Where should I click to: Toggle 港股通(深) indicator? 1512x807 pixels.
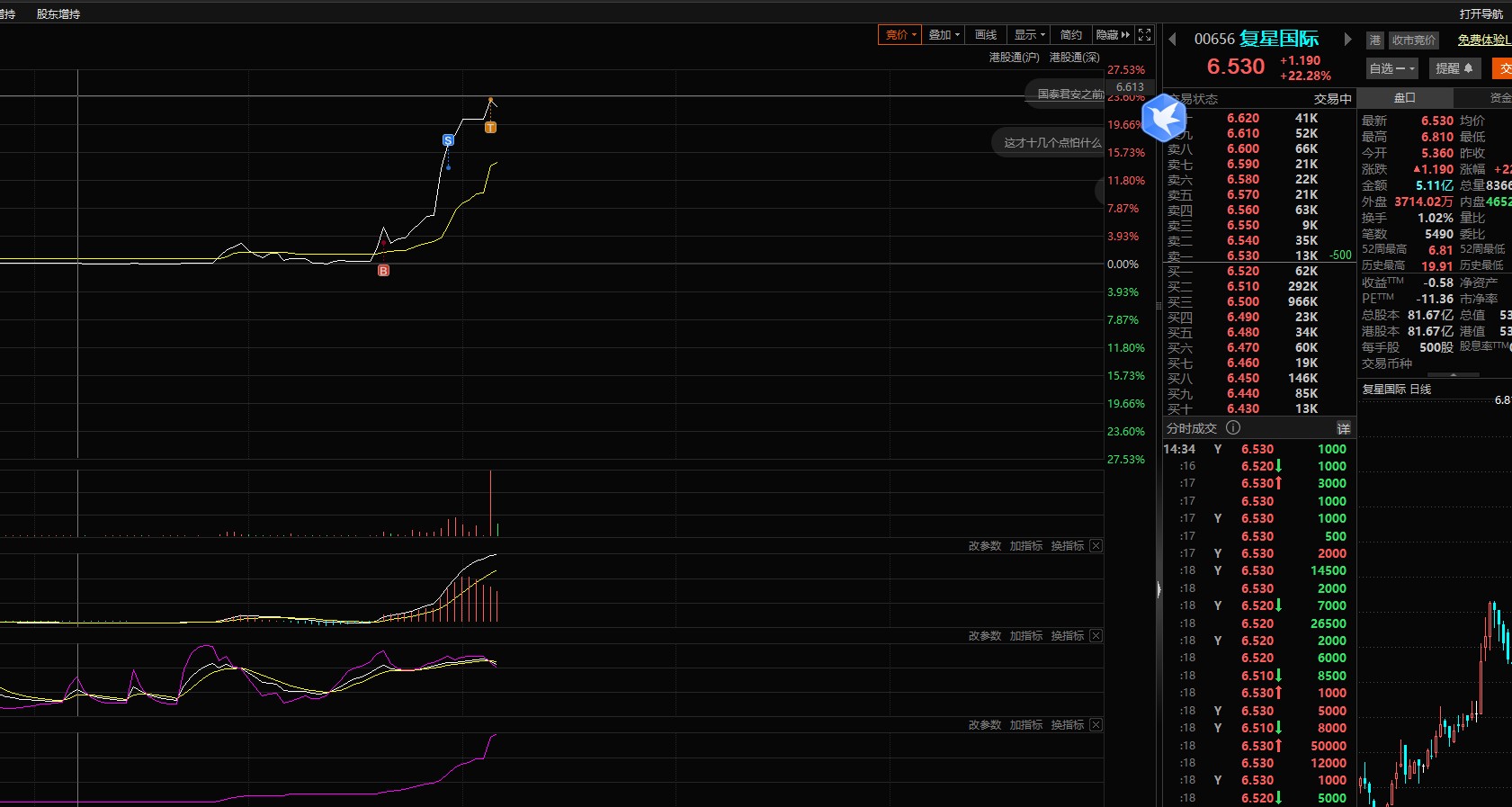1074,58
